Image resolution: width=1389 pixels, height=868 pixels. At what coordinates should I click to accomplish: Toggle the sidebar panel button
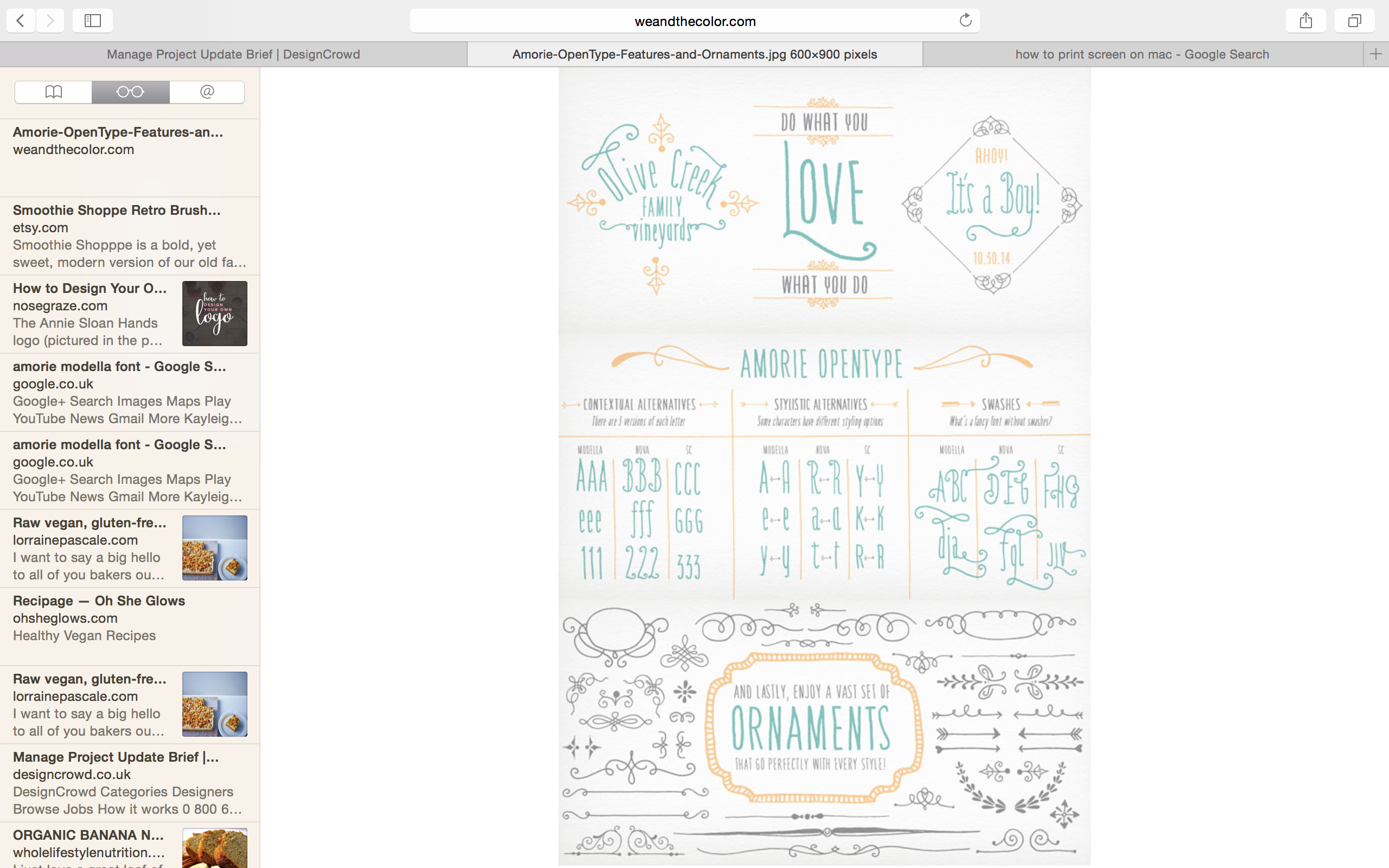92,21
